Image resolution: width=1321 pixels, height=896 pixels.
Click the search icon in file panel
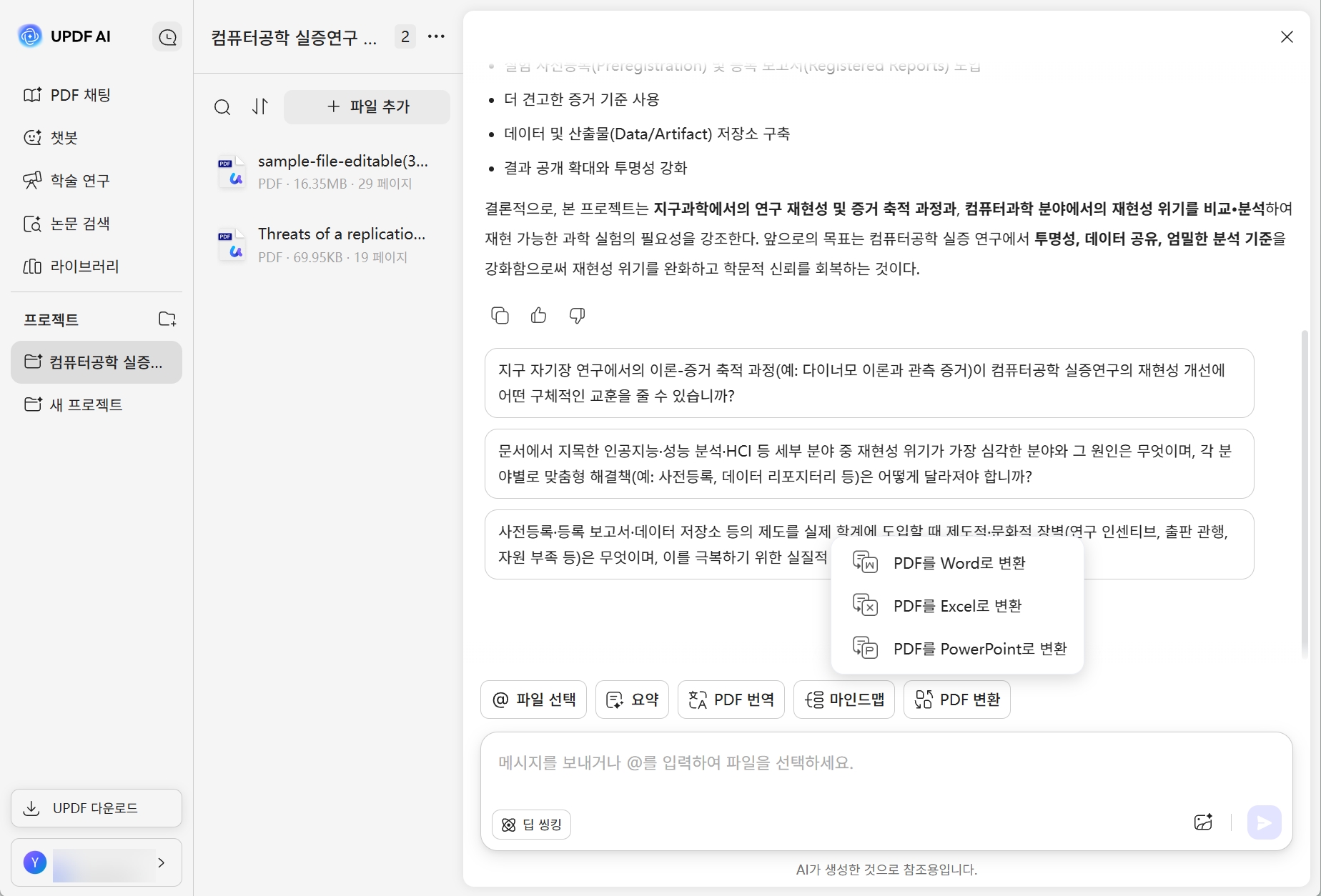pyautogui.click(x=222, y=106)
